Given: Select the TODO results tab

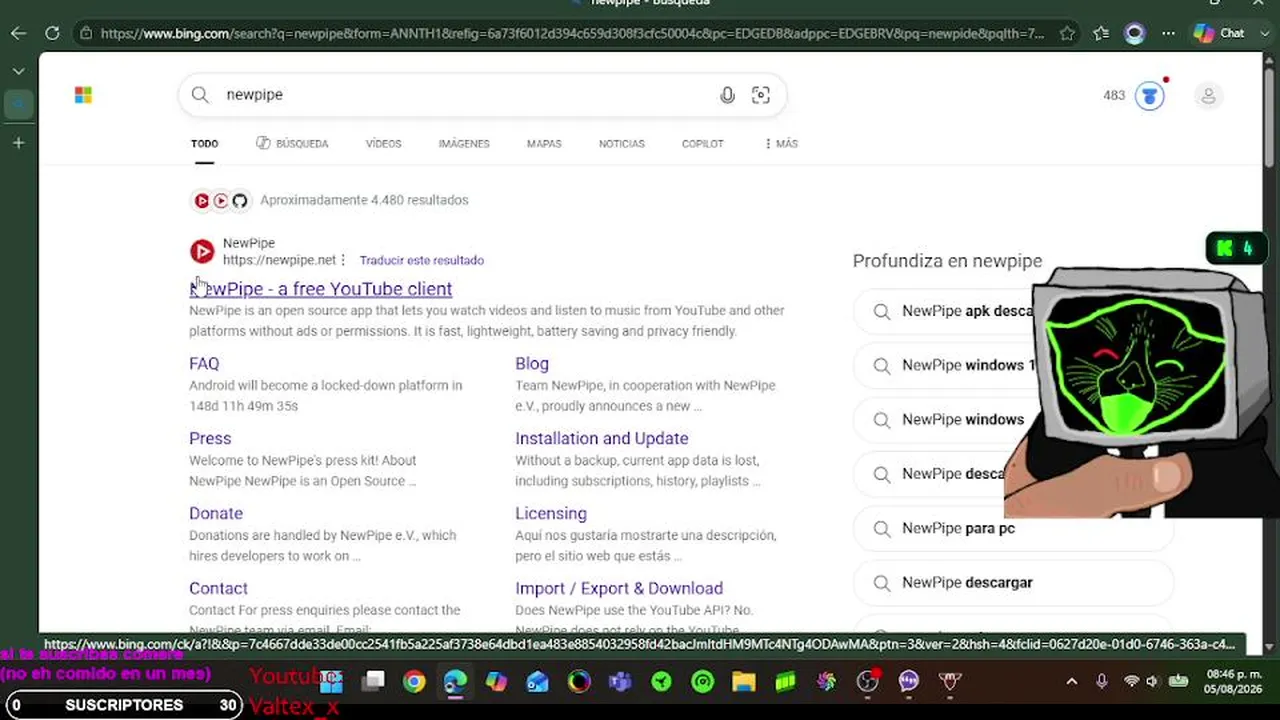Looking at the screenshot, I should (204, 144).
